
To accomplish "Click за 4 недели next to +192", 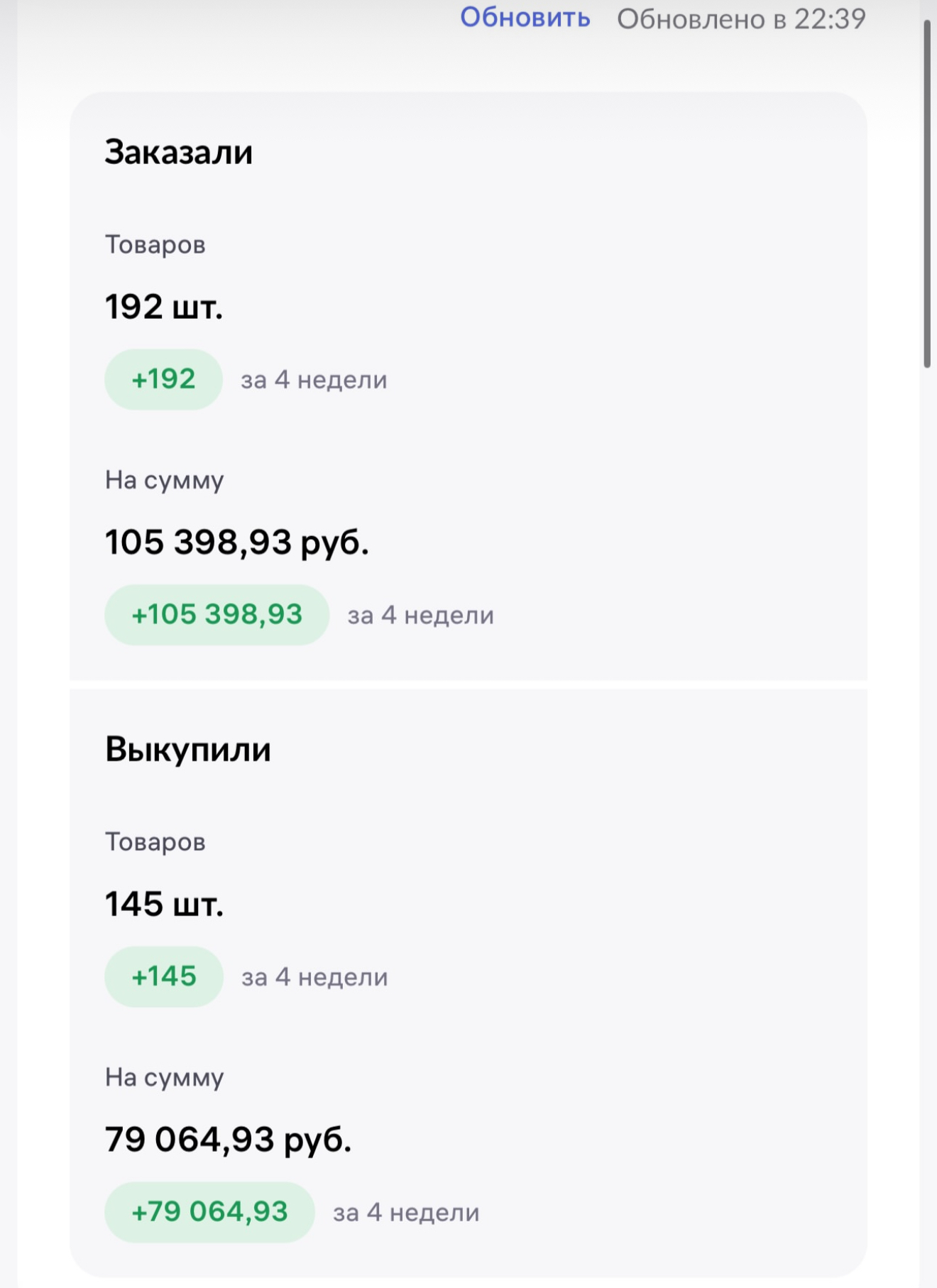I will coord(314,380).
